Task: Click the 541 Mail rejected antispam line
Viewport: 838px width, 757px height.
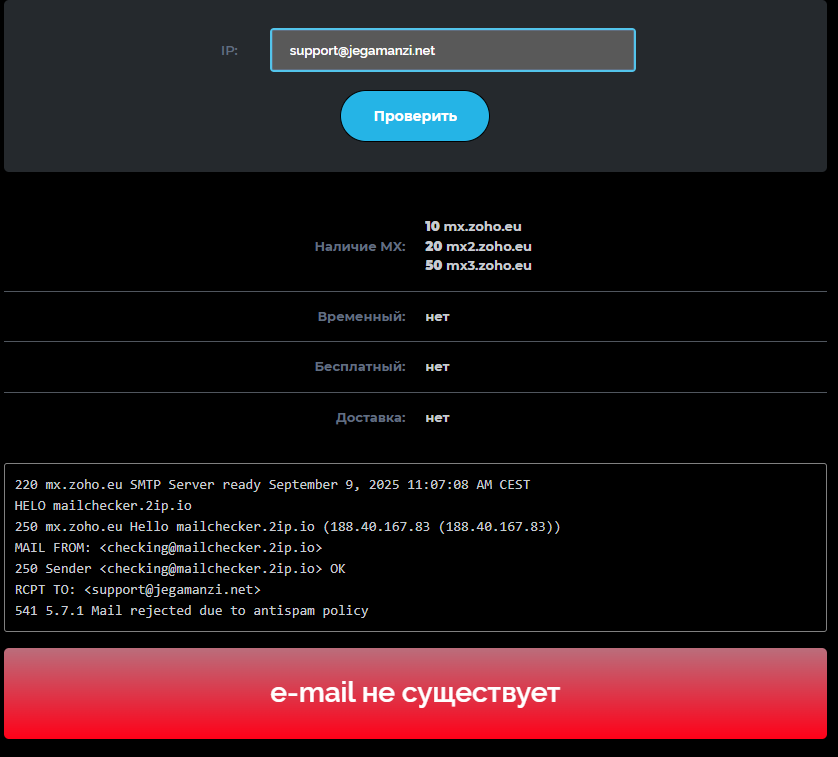Action: pyautogui.click(x=191, y=610)
